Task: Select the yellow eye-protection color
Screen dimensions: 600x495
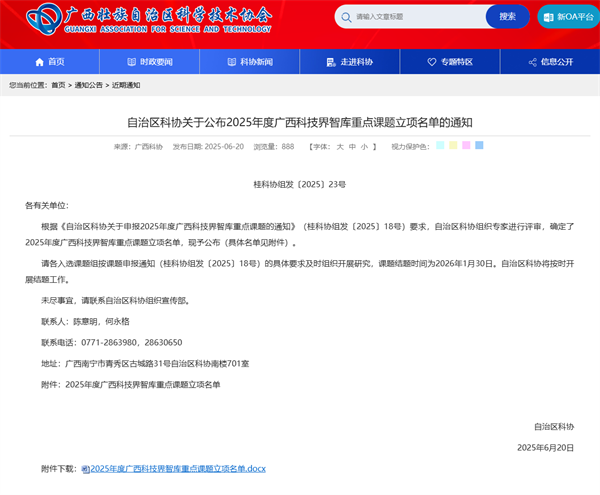Action: [x=453, y=145]
